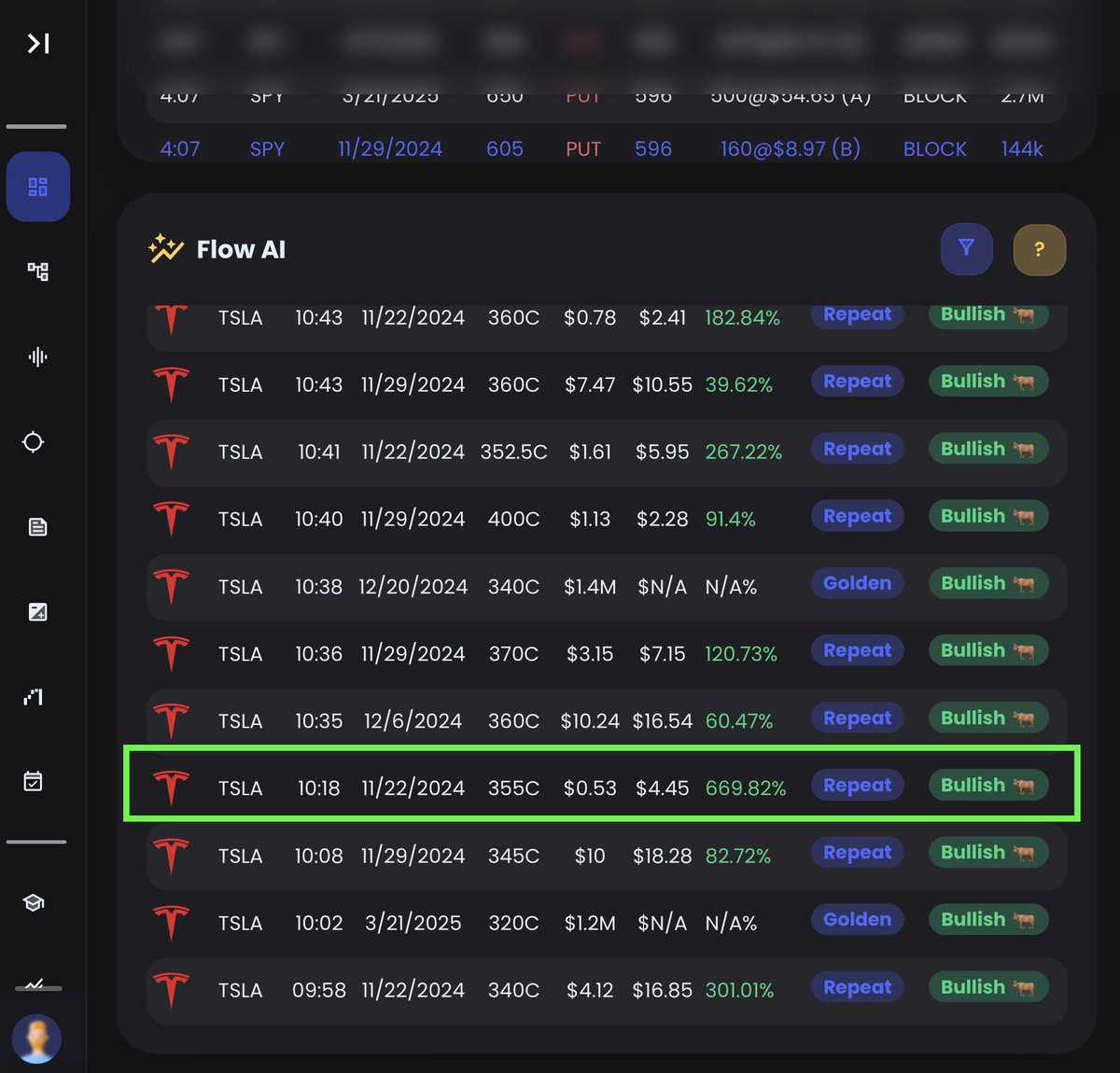Click Repeat tag in the 267.22% row
1120x1073 pixels.
click(x=857, y=449)
